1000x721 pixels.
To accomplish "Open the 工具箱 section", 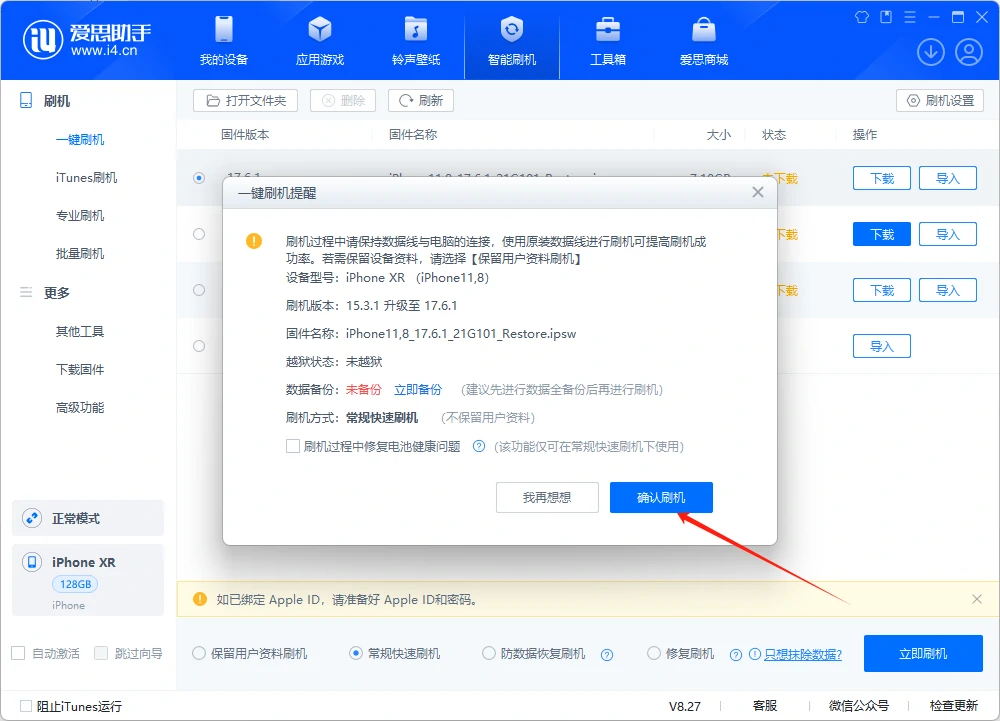I will click(607, 41).
